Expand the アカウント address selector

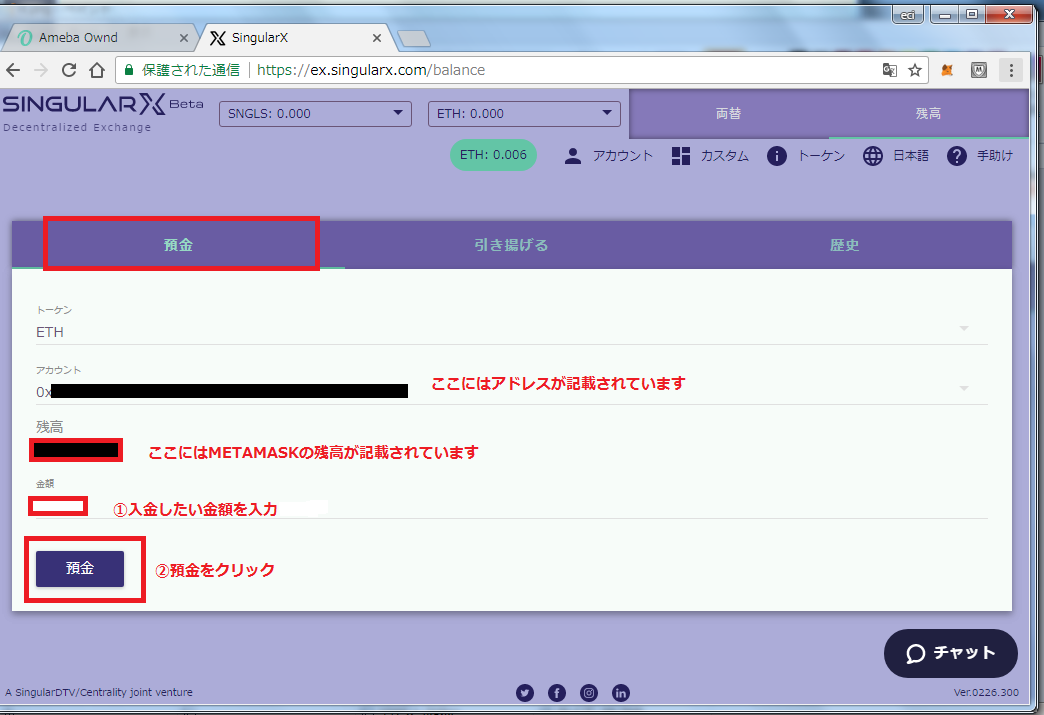click(511, 390)
